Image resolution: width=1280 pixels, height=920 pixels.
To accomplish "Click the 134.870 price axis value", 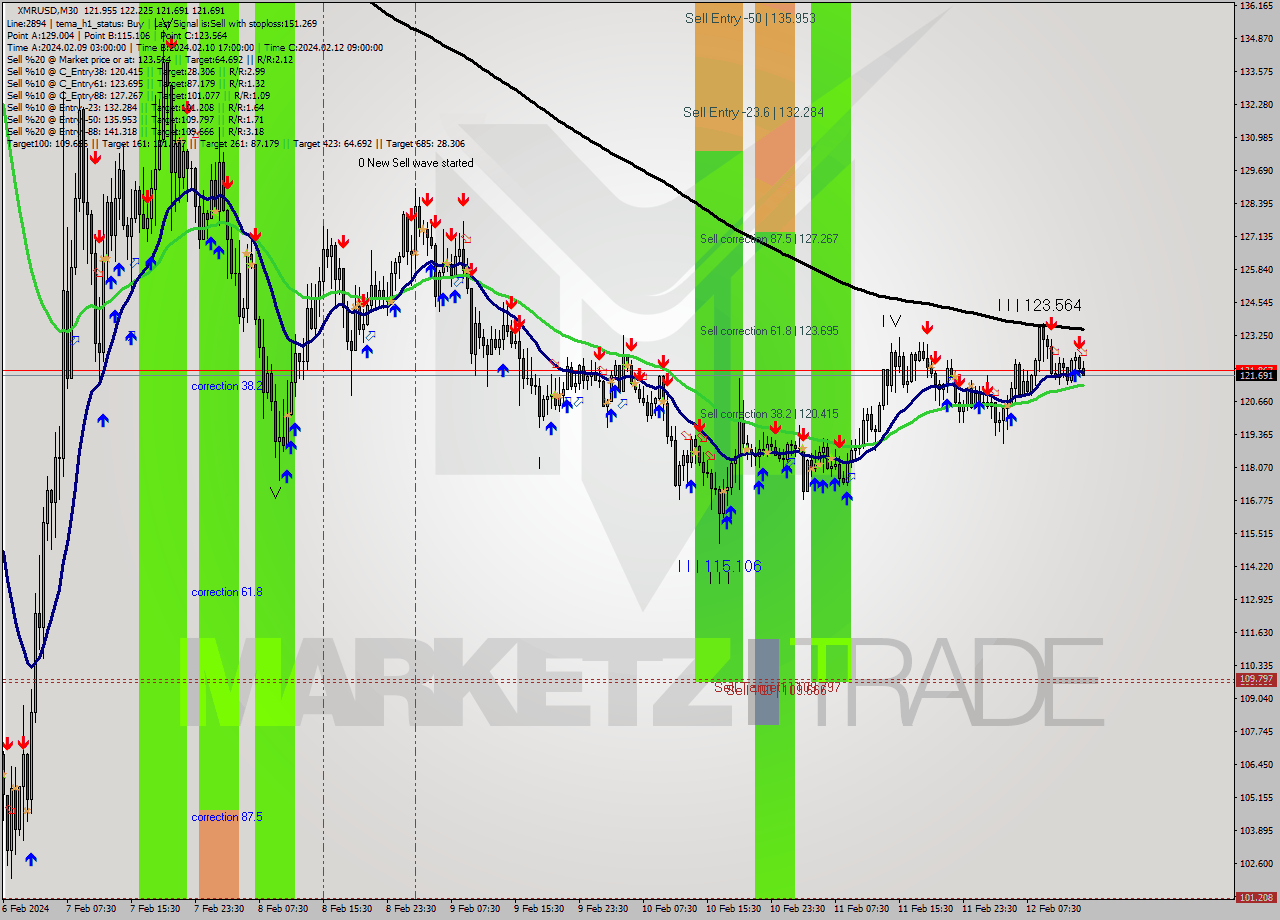I will point(1257,39).
